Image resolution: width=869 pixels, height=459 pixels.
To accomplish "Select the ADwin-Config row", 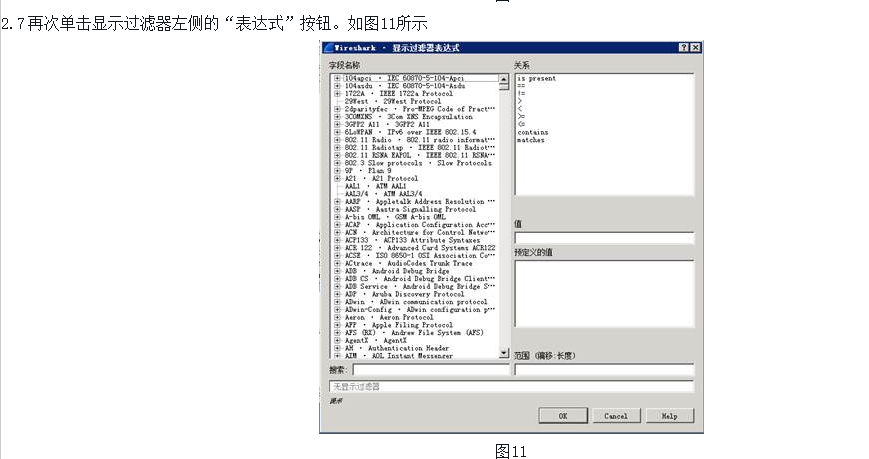I will tap(420, 310).
